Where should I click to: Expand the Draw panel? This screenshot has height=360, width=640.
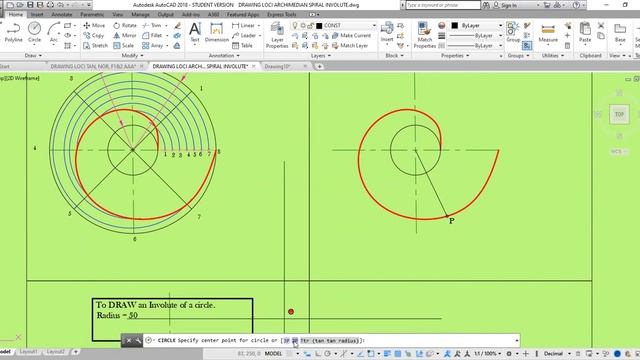click(33, 56)
